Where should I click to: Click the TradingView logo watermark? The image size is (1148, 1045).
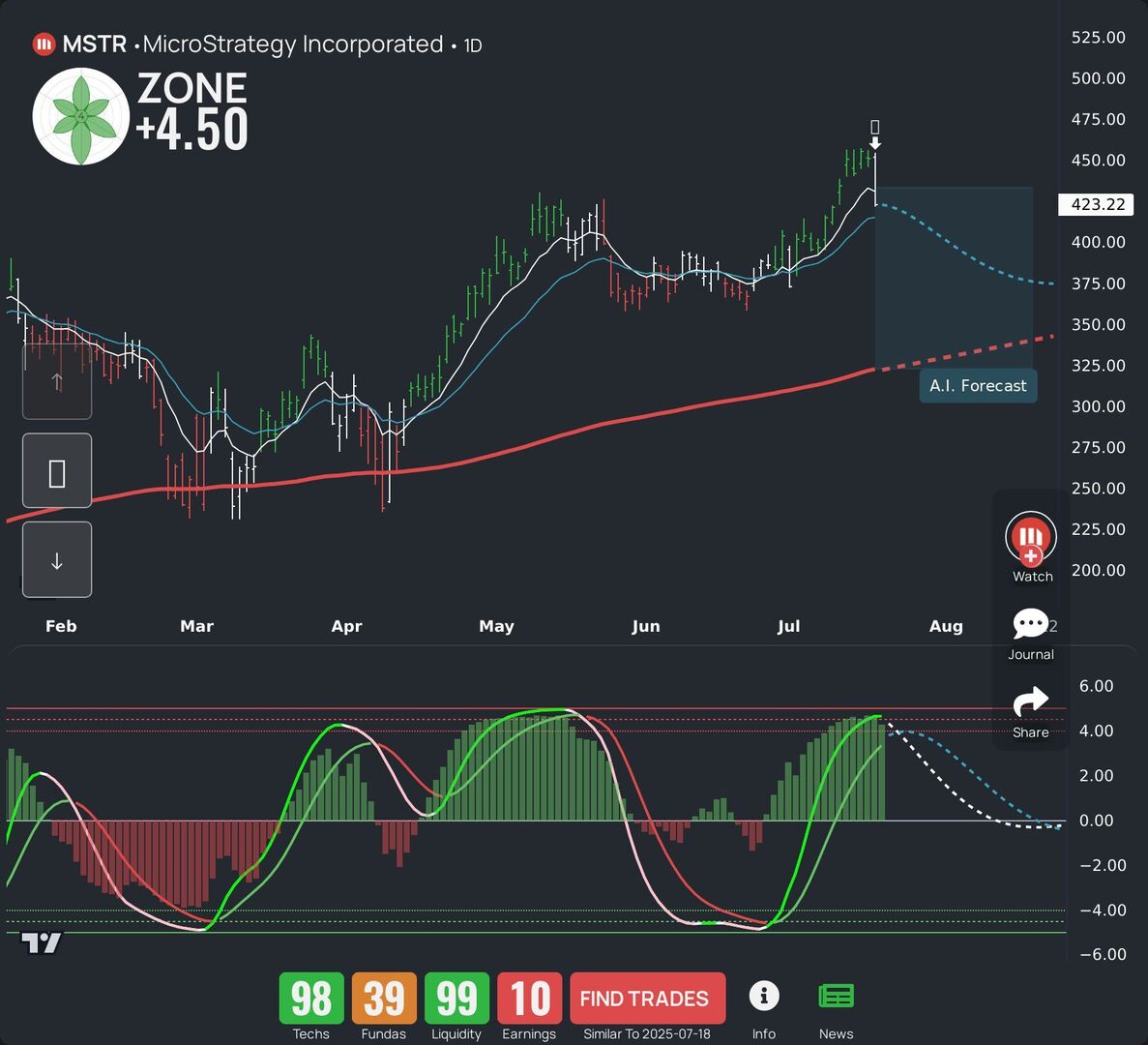click(x=41, y=942)
